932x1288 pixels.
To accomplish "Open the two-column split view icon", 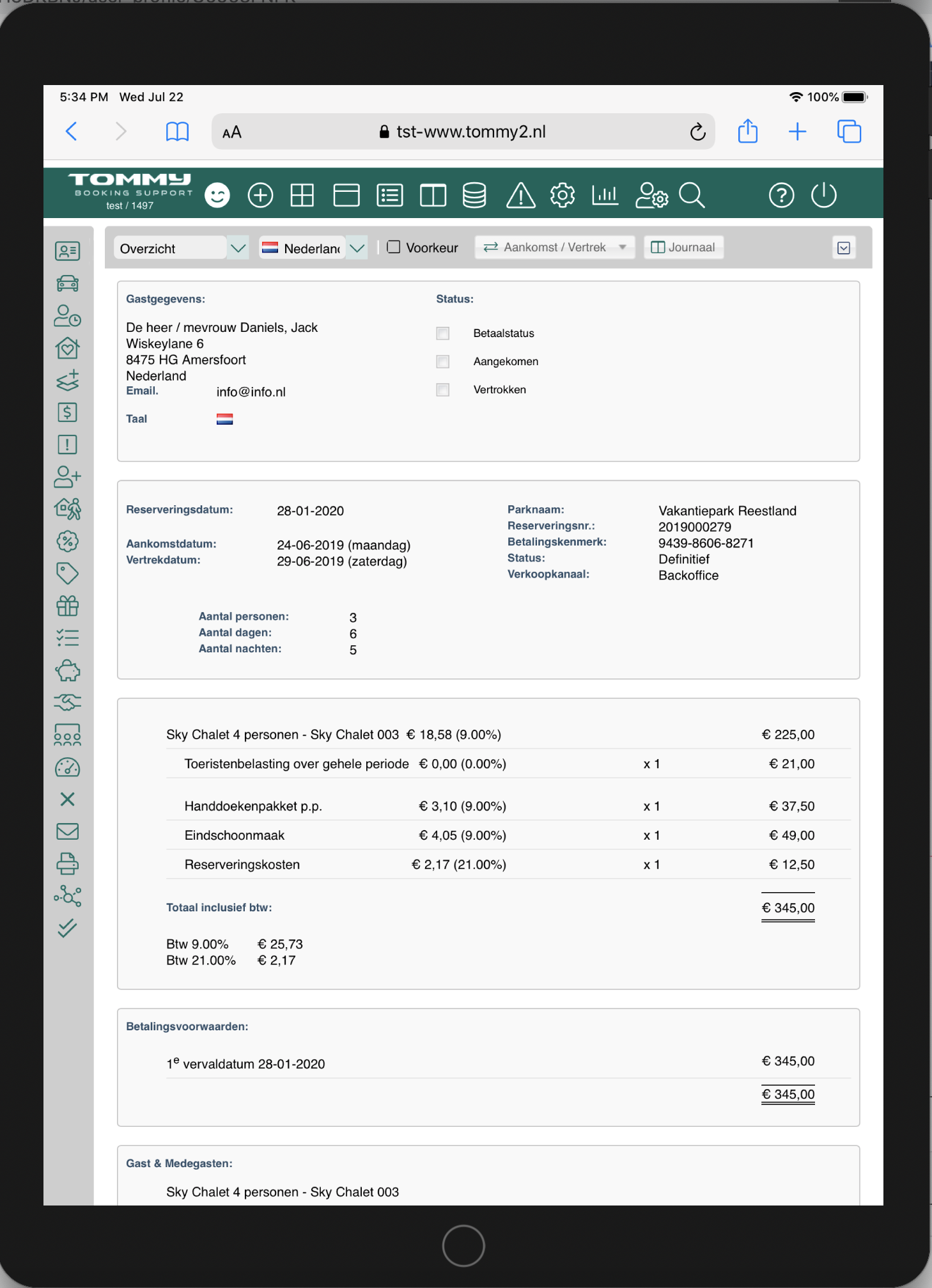I will click(433, 195).
